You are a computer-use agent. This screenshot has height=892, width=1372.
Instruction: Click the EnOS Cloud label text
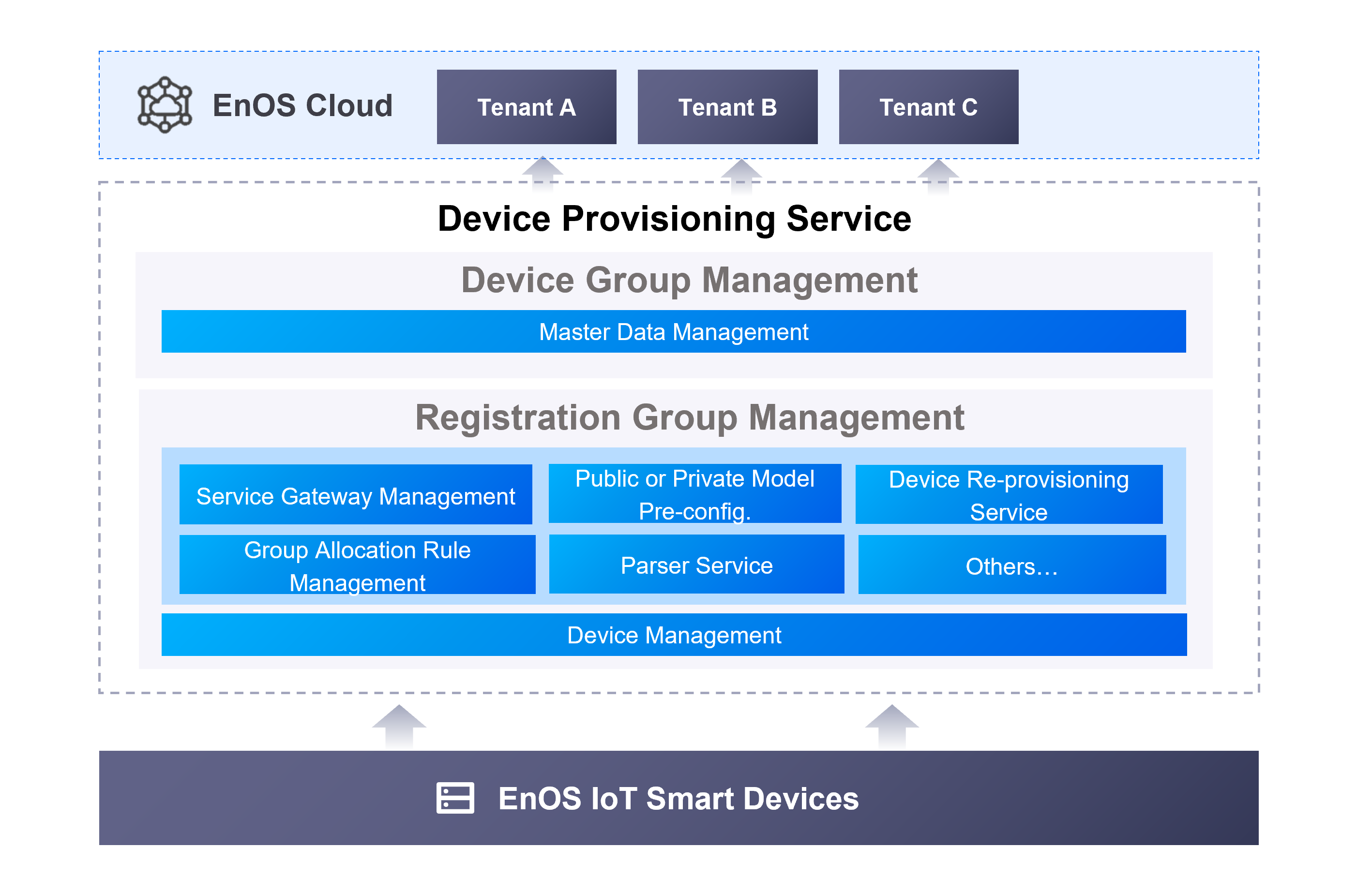point(302,105)
